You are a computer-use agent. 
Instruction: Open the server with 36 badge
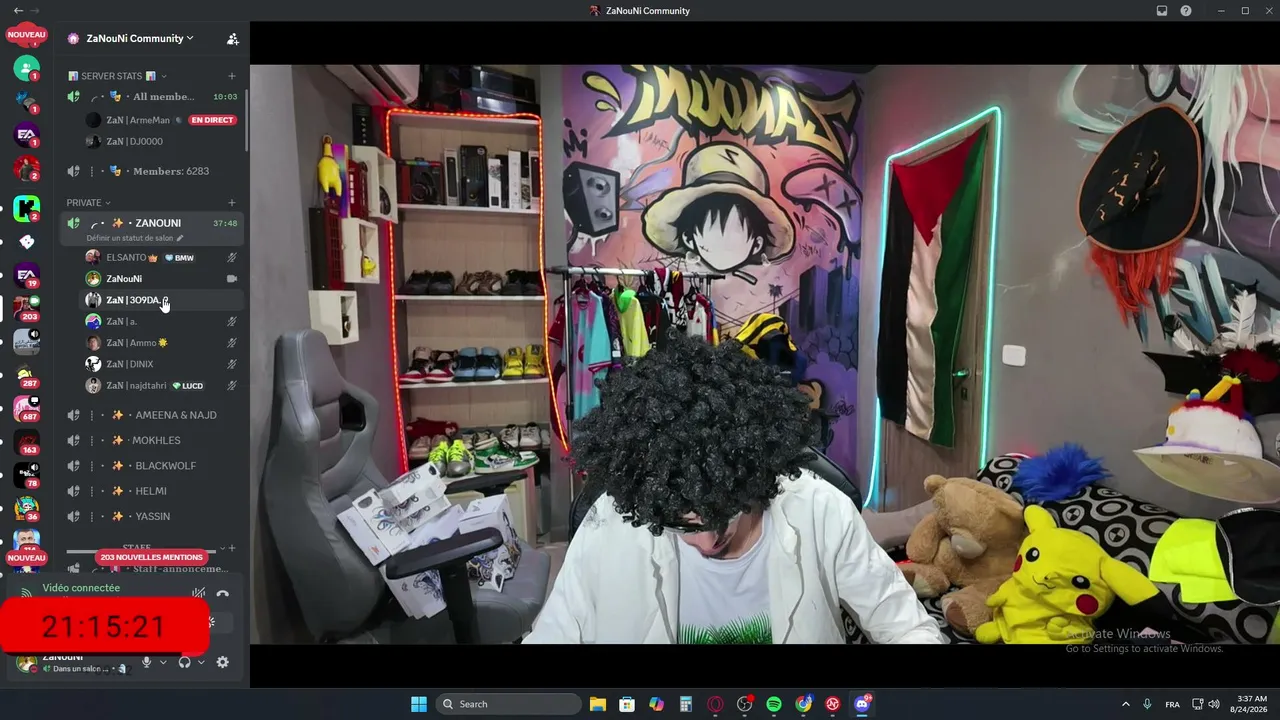[x=27, y=509]
